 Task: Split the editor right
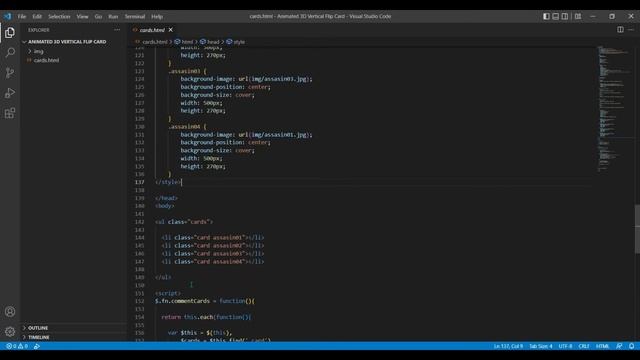click(x=620, y=29)
